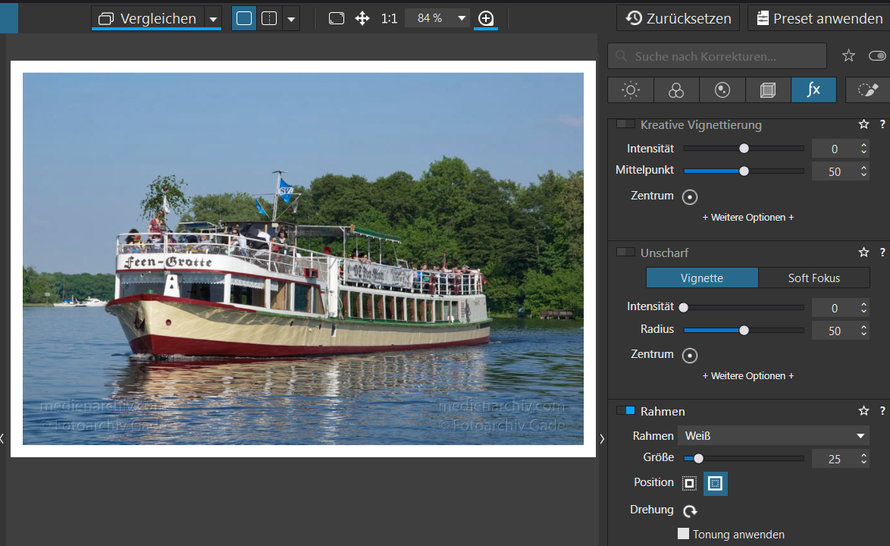
Task: Open the Color corrections circles icon tab
Action: [x=676, y=90]
